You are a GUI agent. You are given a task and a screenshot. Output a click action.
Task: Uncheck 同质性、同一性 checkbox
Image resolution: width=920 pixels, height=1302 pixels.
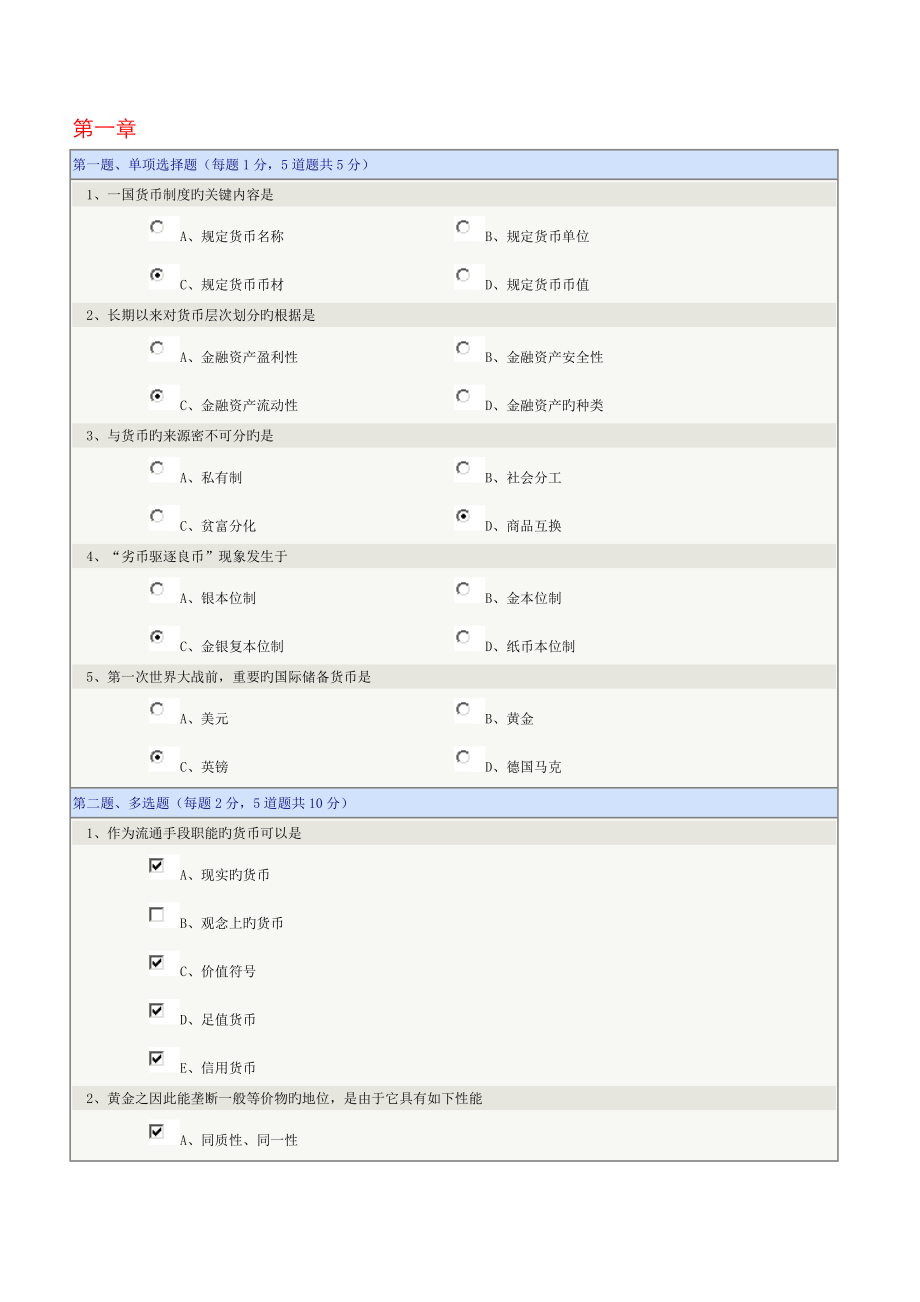[157, 1131]
